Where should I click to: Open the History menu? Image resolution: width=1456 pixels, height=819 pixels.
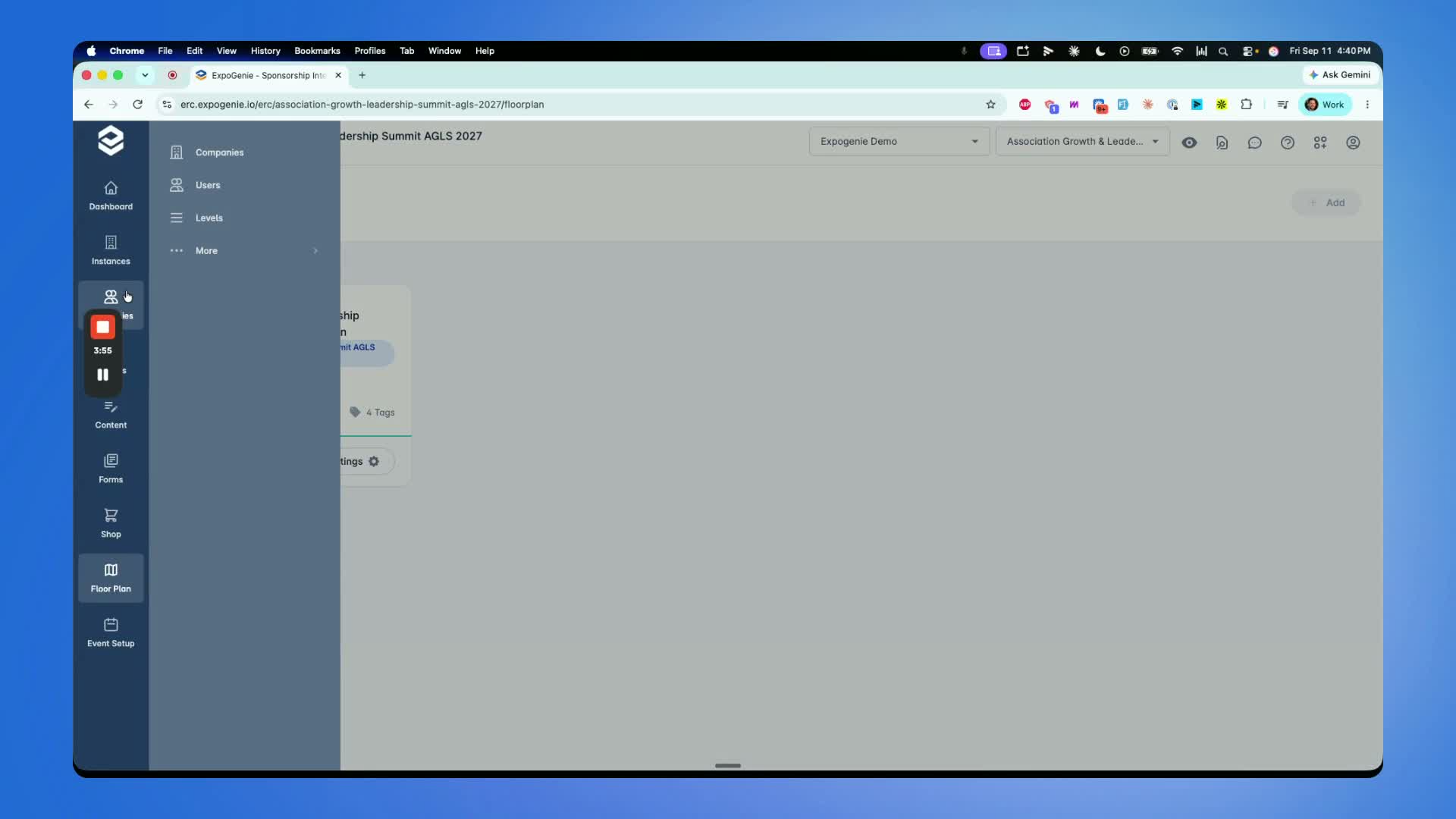coord(265,51)
